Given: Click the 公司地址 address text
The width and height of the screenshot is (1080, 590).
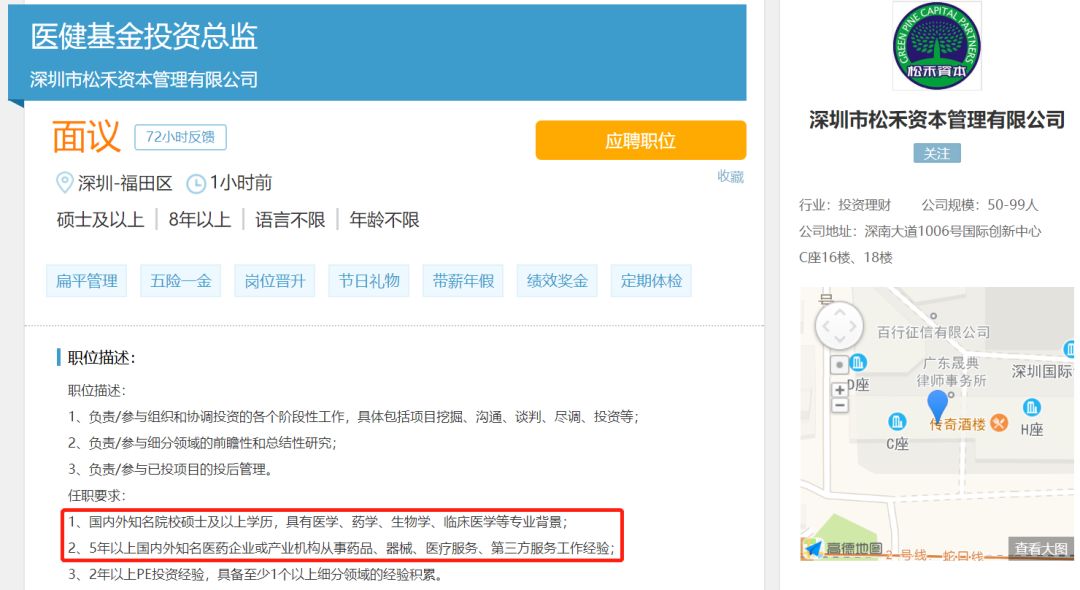Looking at the screenshot, I should 920,244.
